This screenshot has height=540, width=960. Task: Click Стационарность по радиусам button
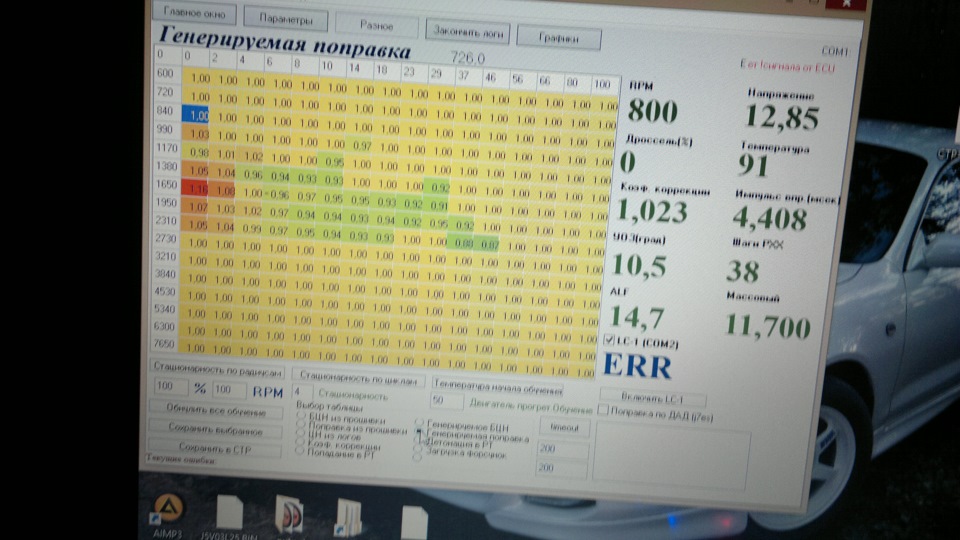point(218,370)
